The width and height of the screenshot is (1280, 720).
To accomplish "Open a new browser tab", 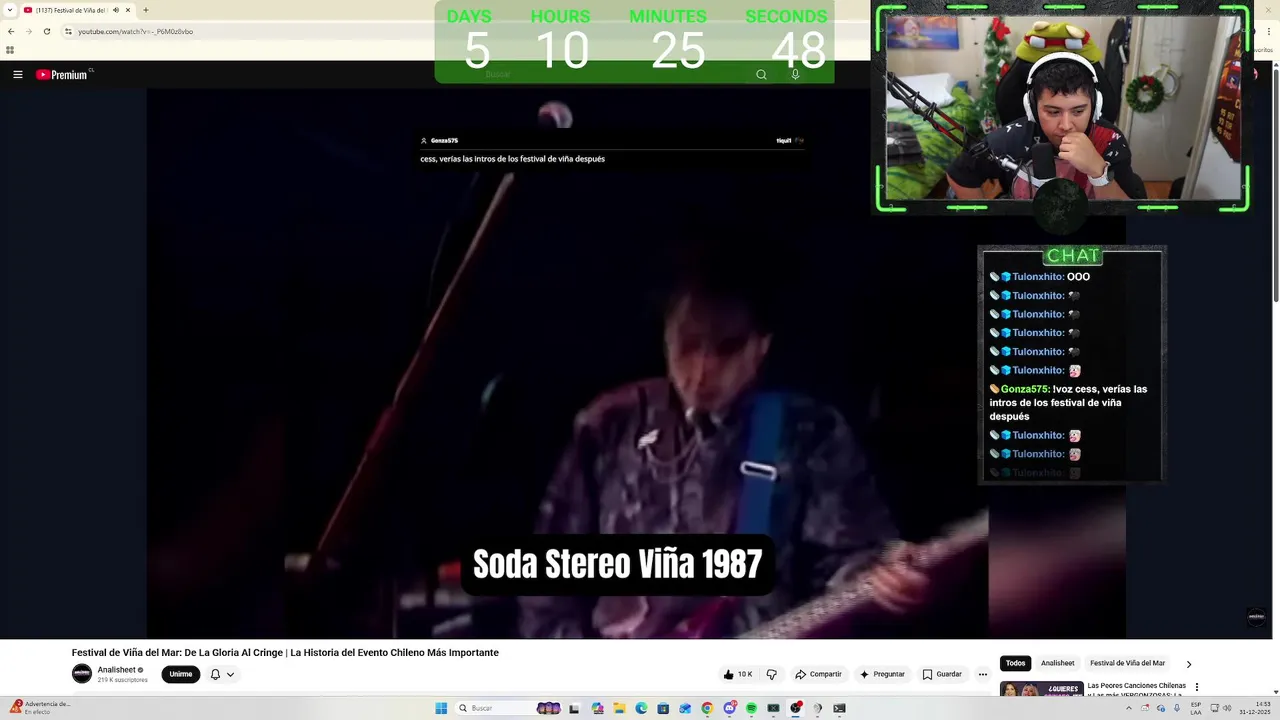I will click(146, 10).
